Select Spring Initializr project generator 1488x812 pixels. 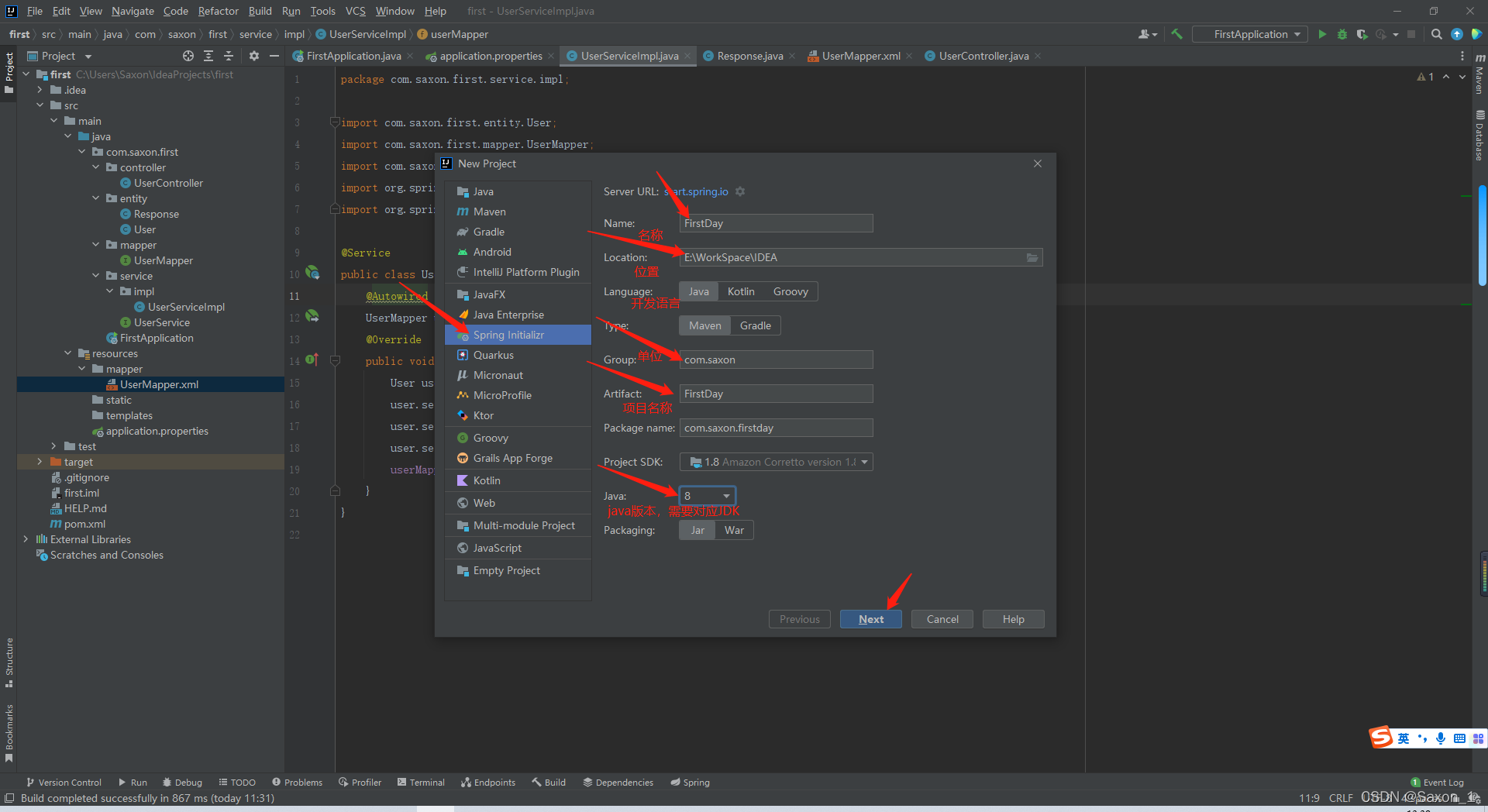518,335
